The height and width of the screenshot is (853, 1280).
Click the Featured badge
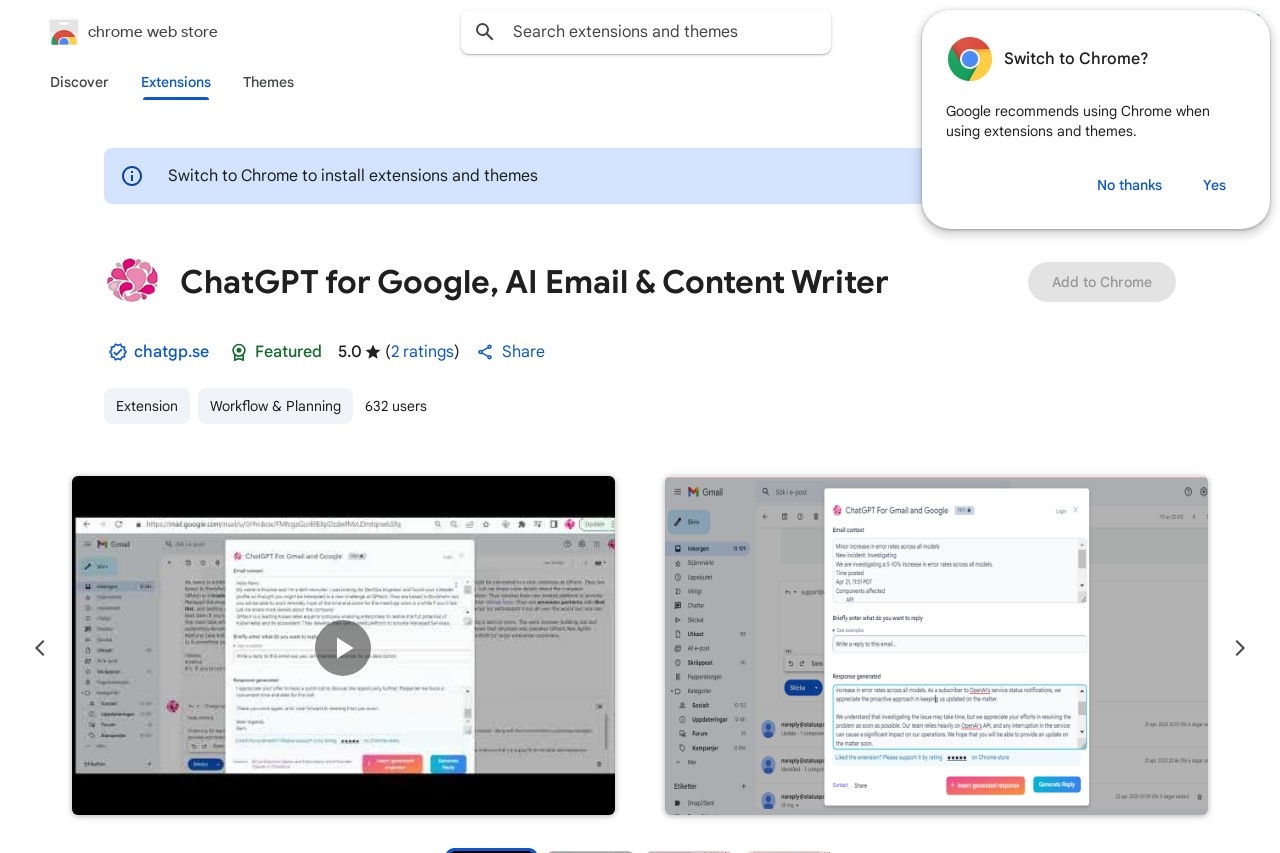(x=276, y=352)
